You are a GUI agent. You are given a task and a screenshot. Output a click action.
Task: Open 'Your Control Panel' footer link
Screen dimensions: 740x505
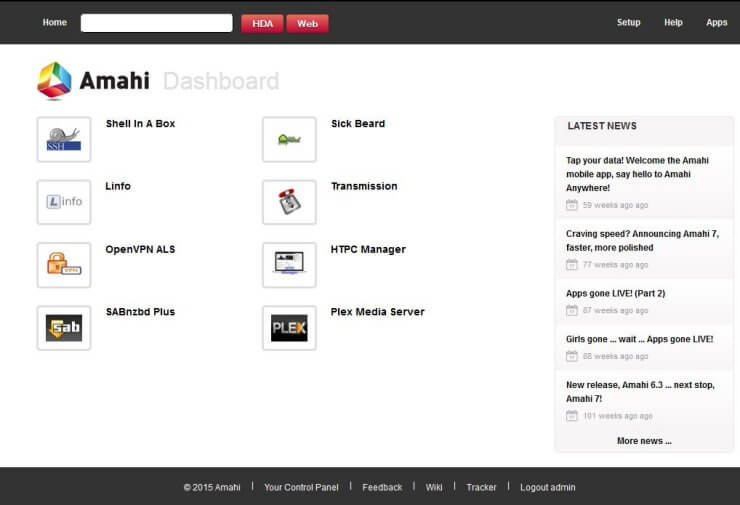point(301,487)
